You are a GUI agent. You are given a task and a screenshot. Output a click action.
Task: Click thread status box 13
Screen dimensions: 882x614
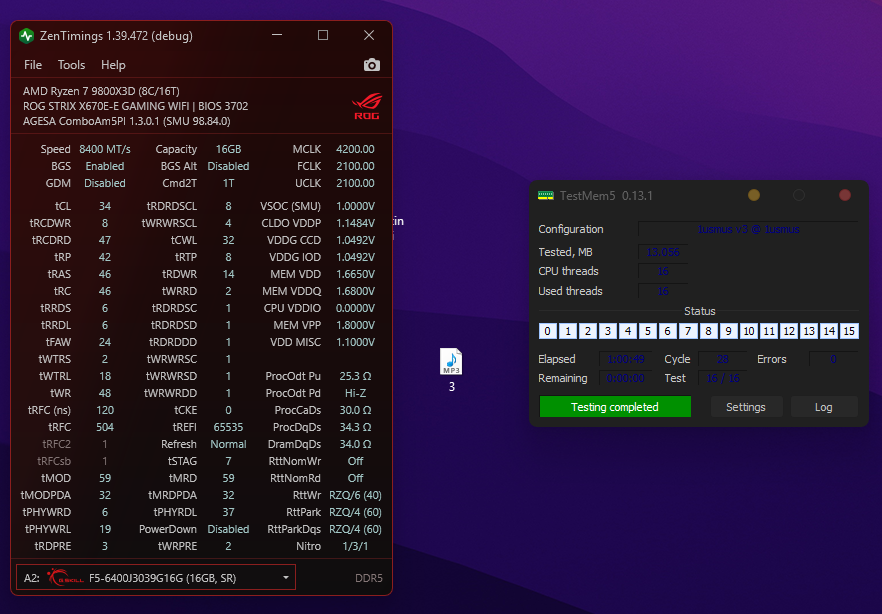coord(809,331)
